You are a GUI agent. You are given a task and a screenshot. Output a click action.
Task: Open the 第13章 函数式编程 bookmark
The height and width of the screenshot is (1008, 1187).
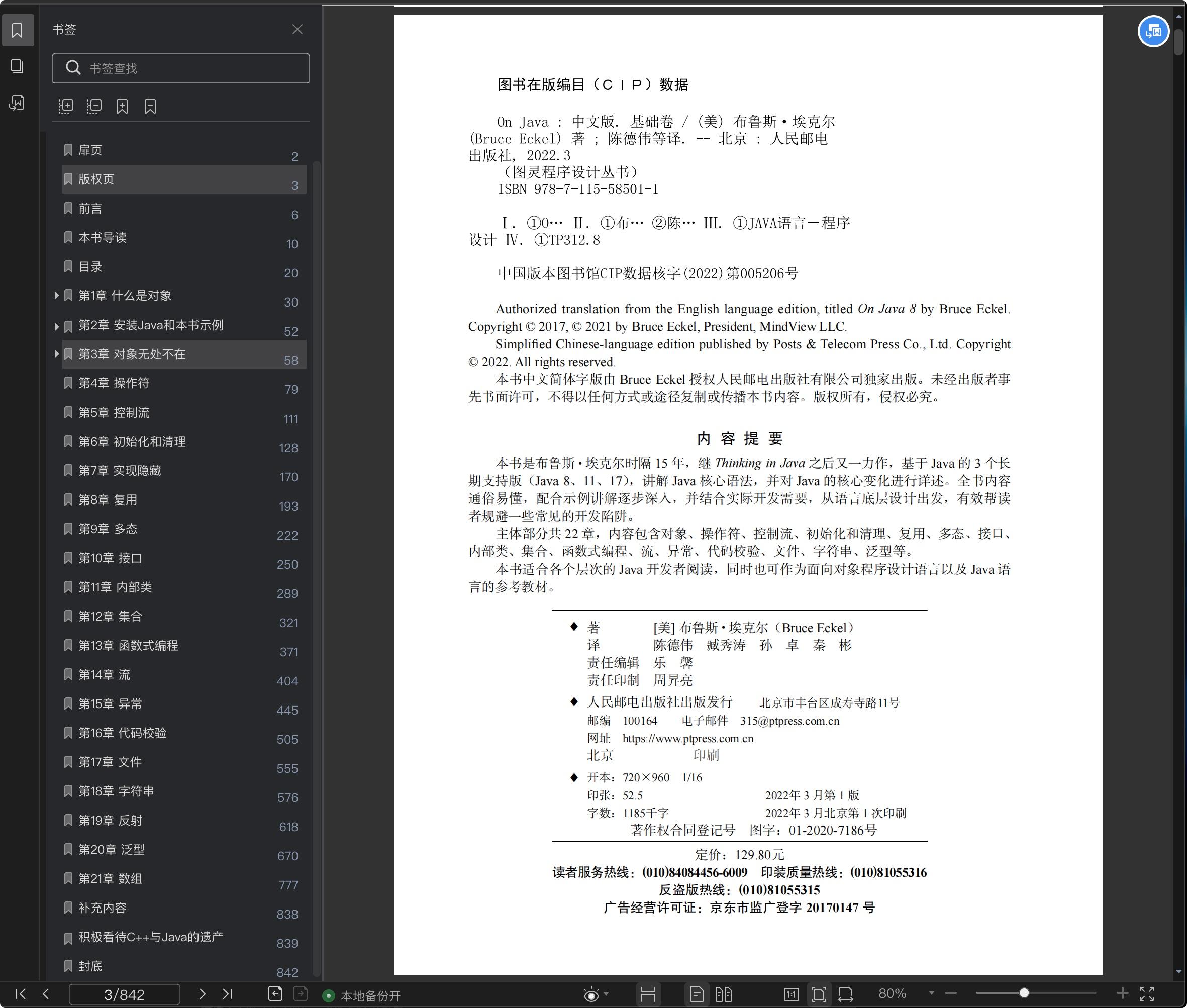(184, 646)
